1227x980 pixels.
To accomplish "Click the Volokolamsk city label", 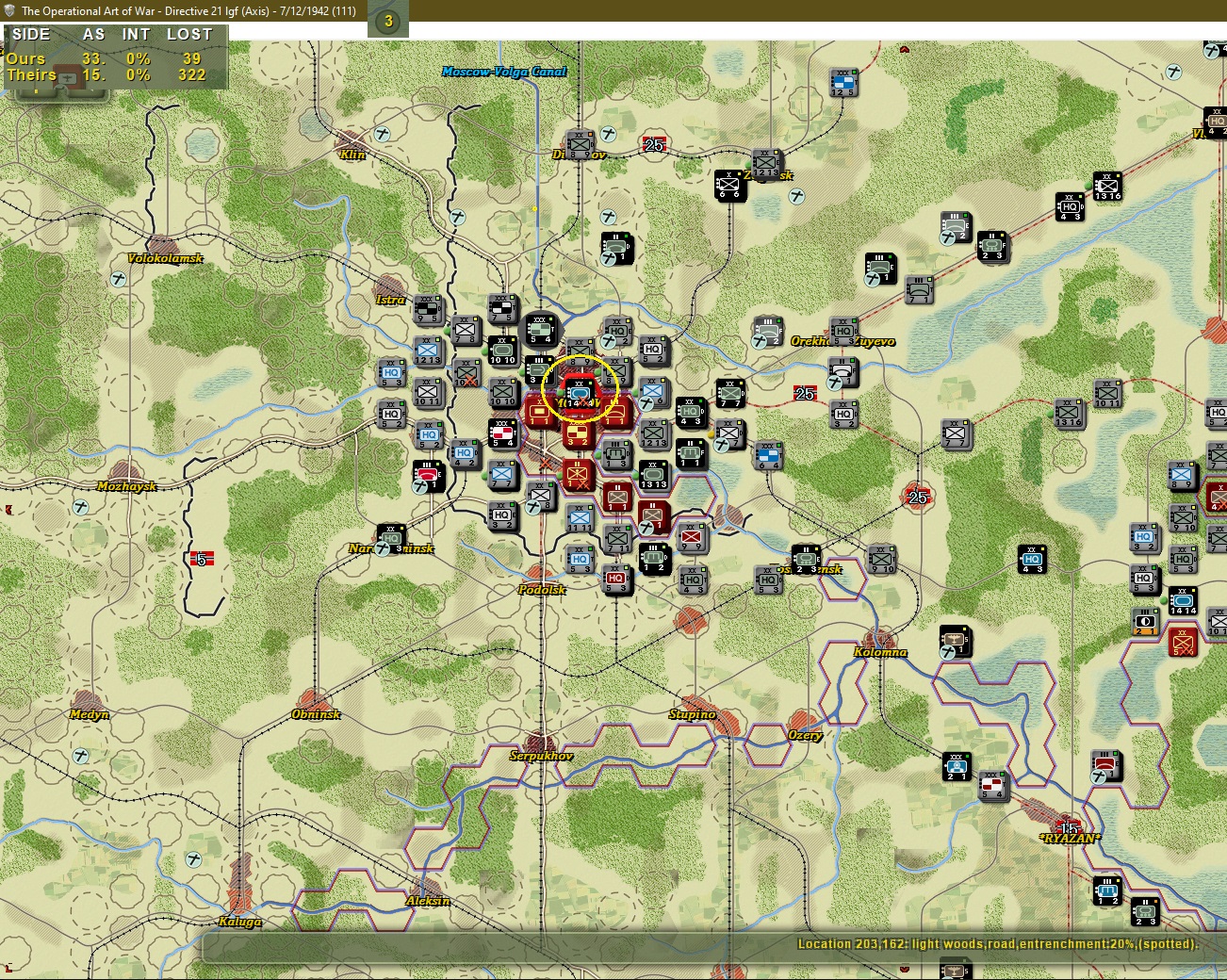I will (165, 258).
